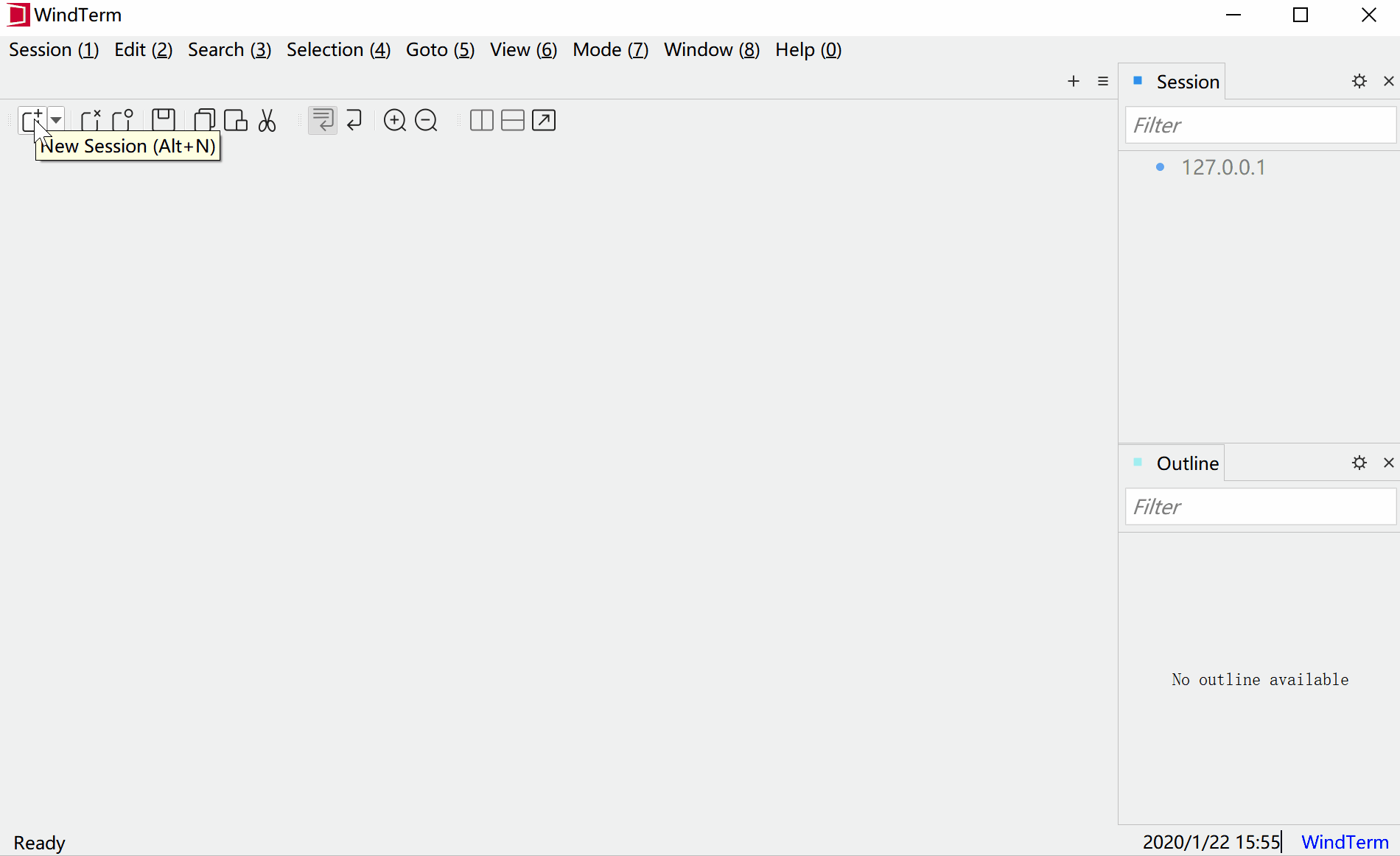
Task: Click the Save floppy disk icon
Action: pyautogui.click(x=163, y=120)
